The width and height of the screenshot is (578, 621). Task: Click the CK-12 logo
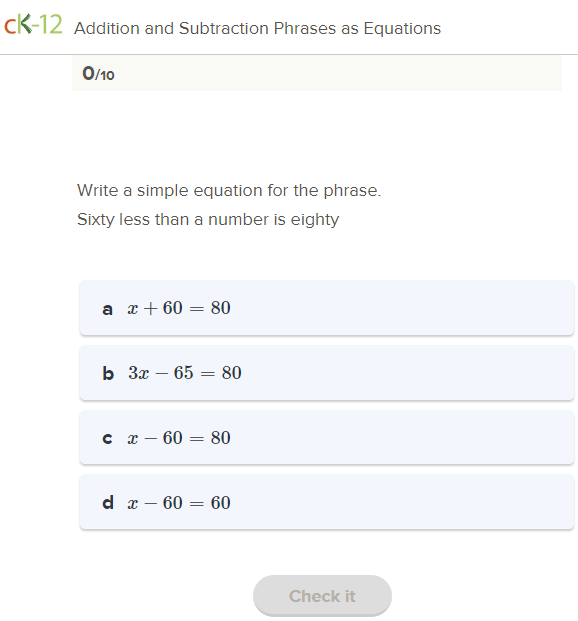pos(33,25)
